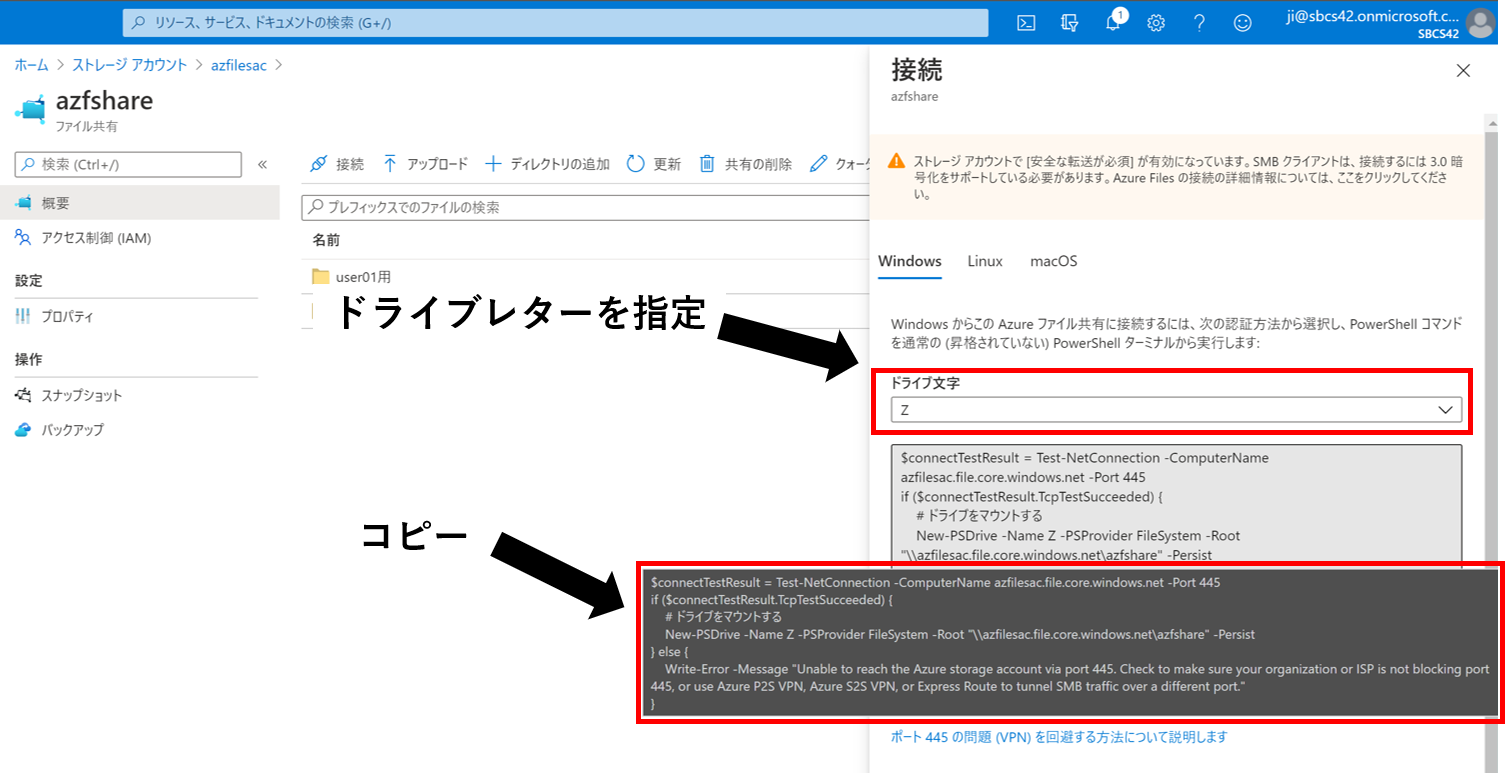1505x773 pixels.
Task: Open the ポート 445 の問題 (VPN) link
Action: tap(1059, 737)
